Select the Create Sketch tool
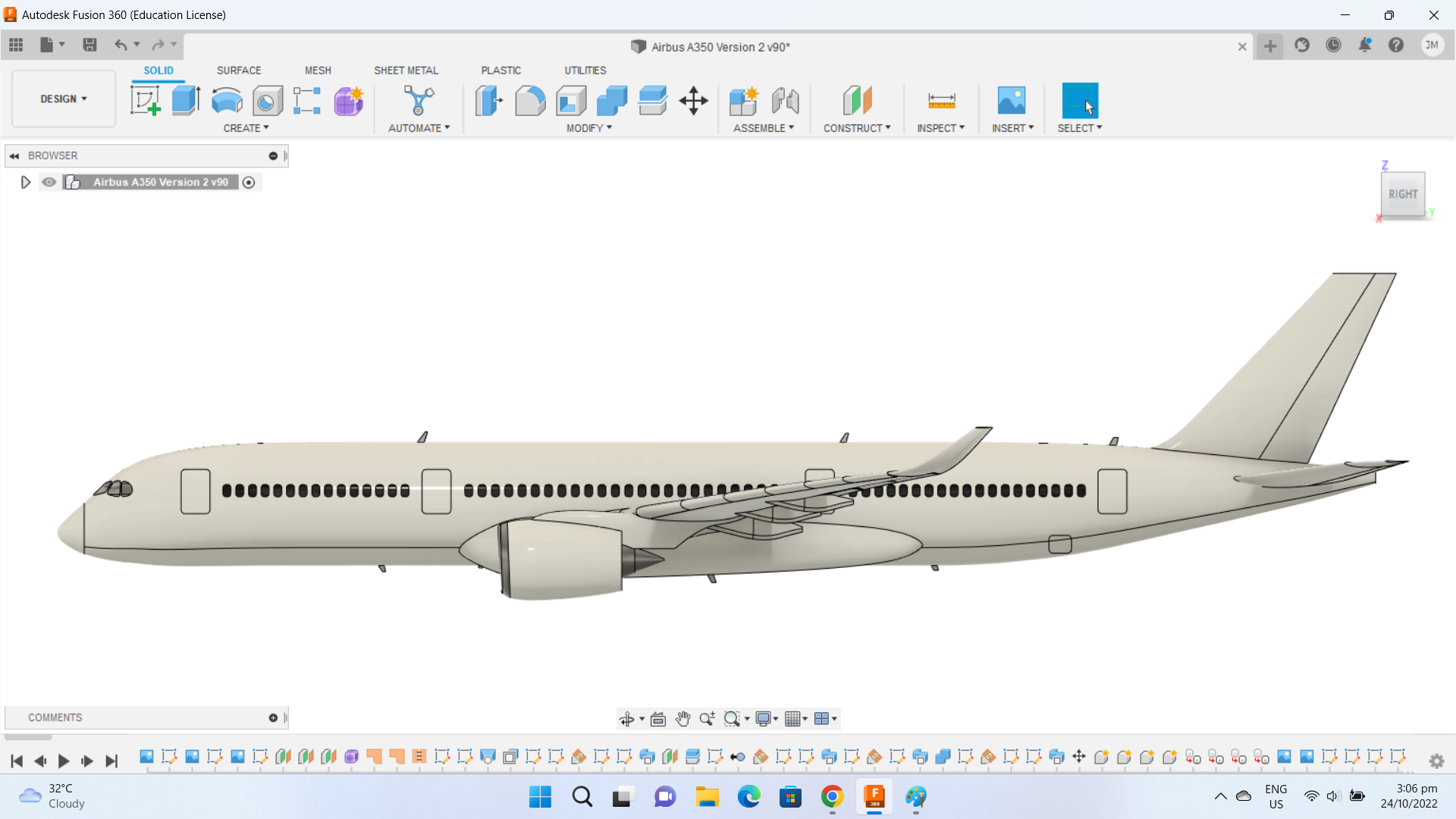The width and height of the screenshot is (1456, 819). click(145, 100)
